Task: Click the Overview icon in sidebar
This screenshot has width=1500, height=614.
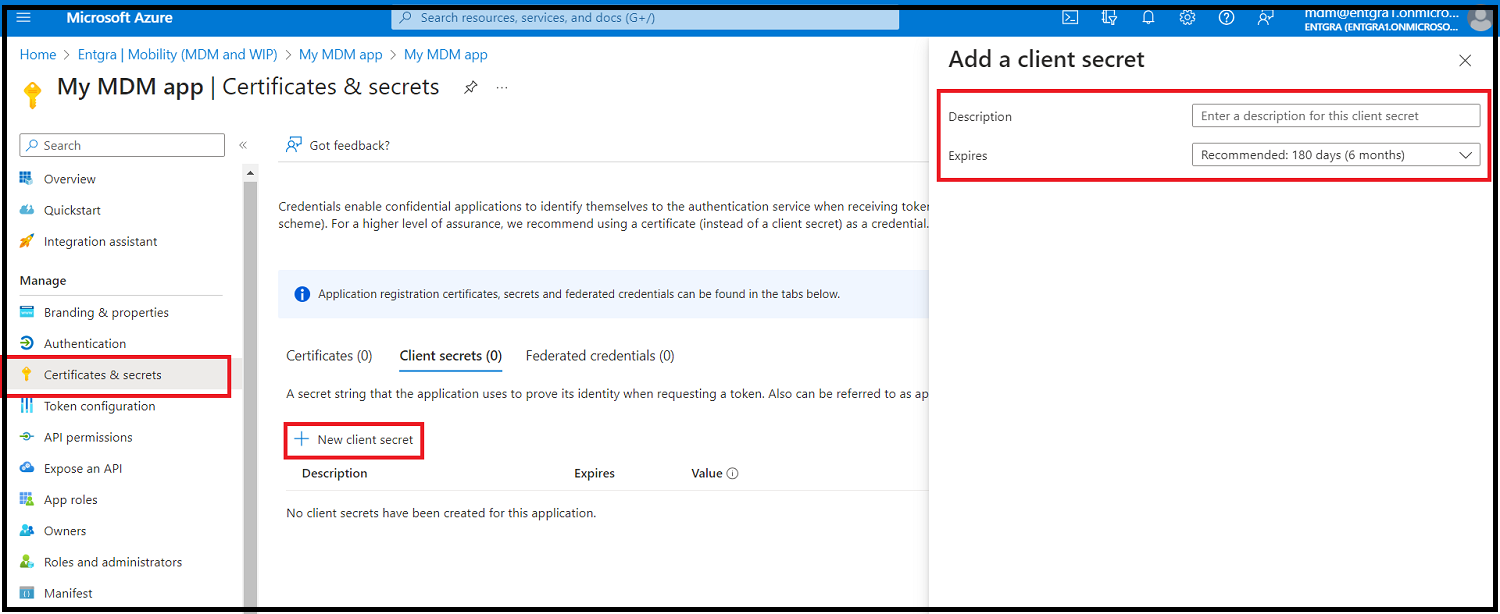Action: [27, 179]
